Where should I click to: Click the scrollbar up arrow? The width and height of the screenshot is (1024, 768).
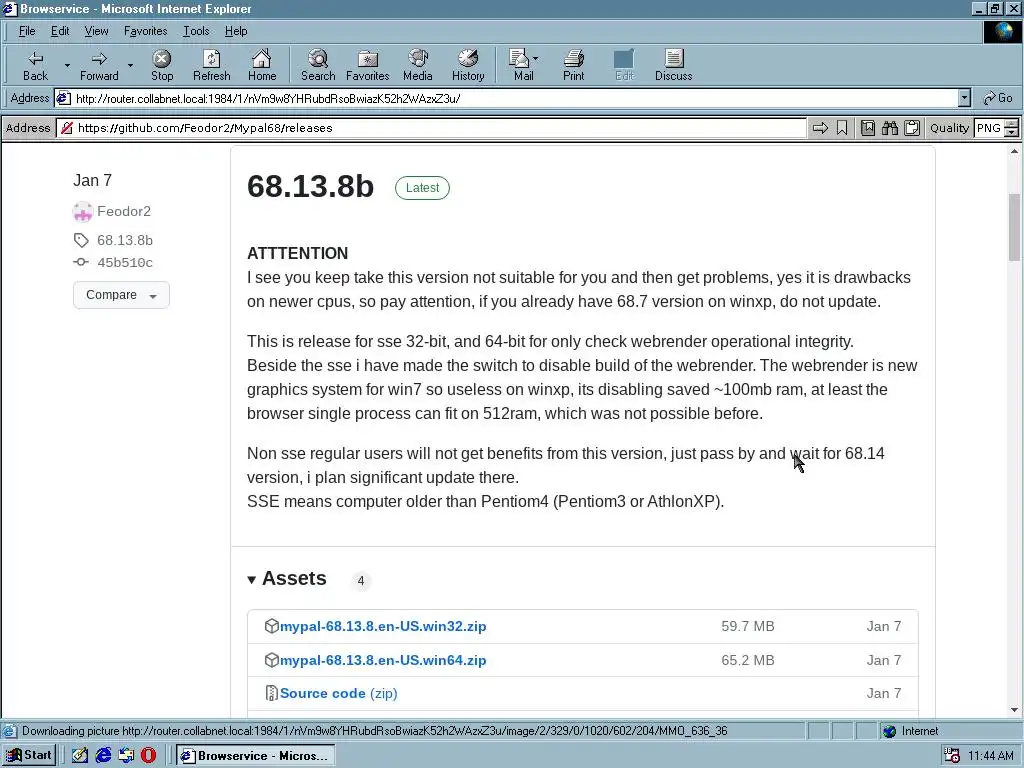tap(1014, 152)
